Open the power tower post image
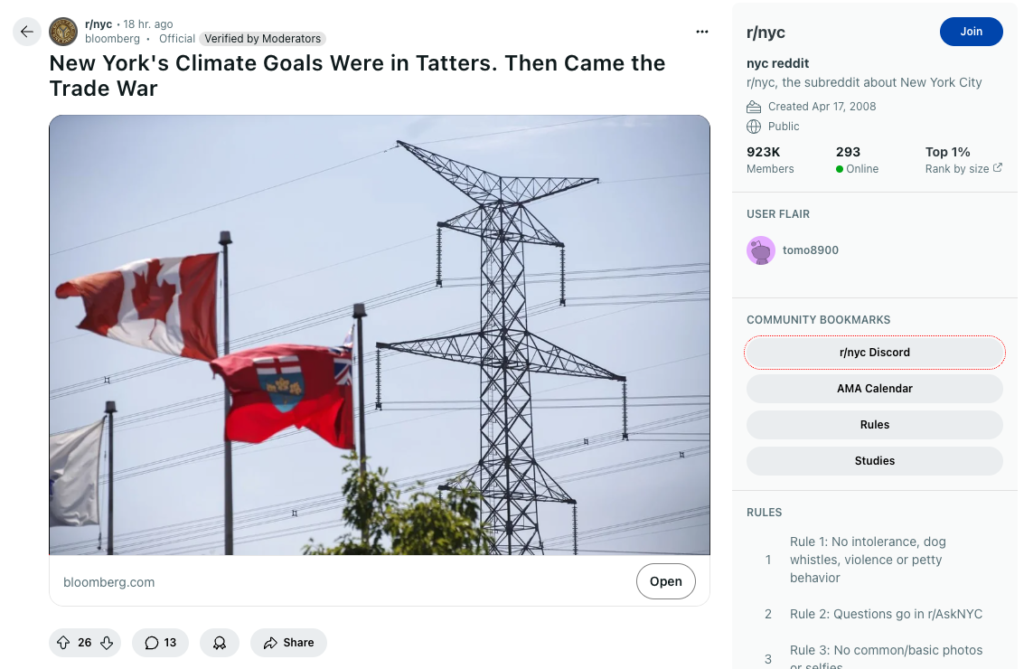Image resolution: width=1024 pixels, height=669 pixels. click(x=379, y=335)
